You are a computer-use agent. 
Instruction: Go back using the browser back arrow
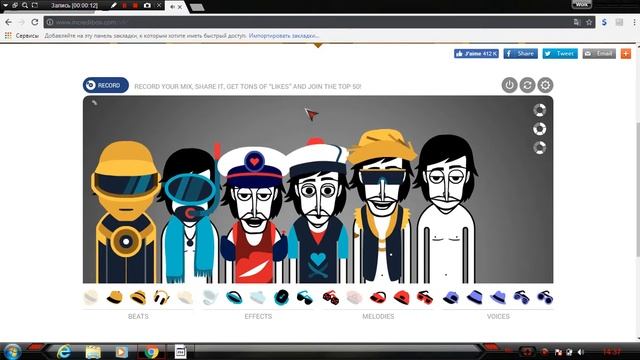pyautogui.click(x=9, y=22)
